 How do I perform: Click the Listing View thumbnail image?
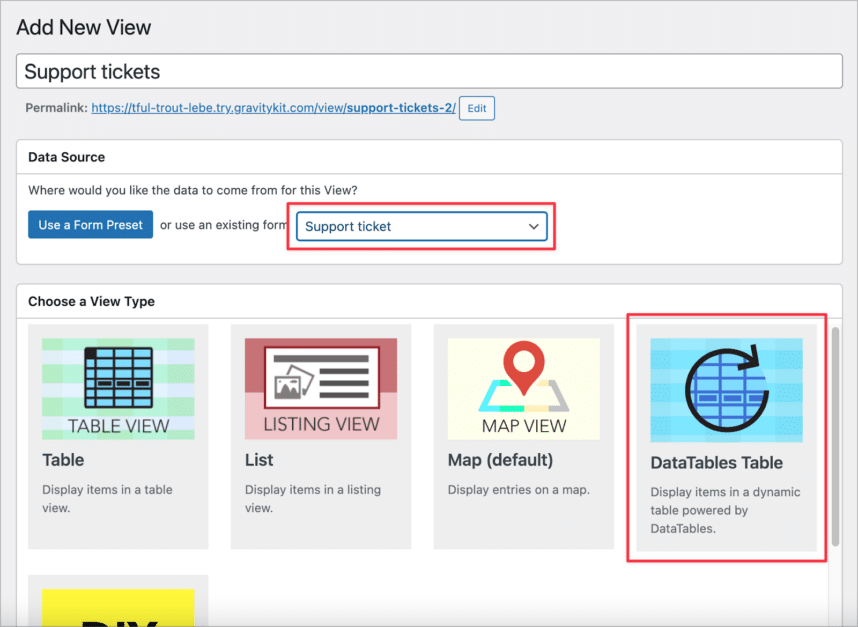click(x=320, y=388)
